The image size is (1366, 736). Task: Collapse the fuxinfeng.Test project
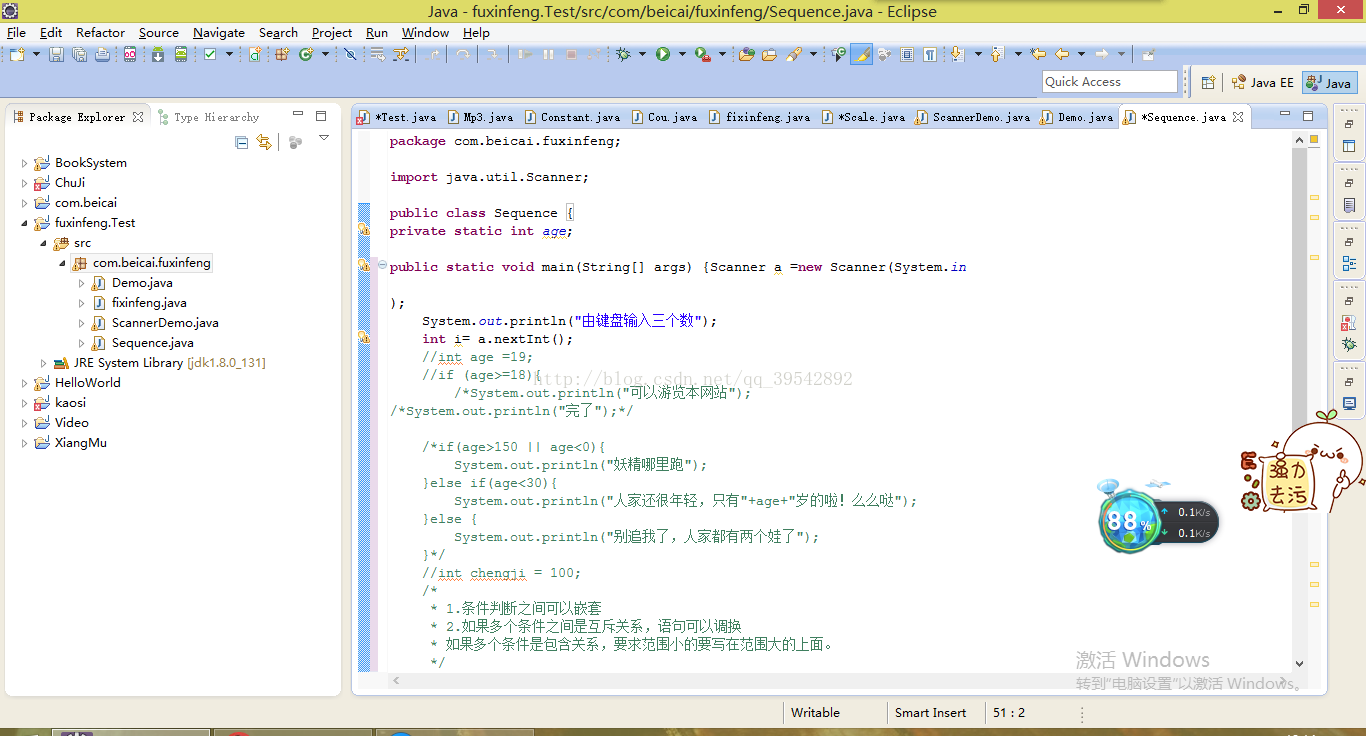(25, 223)
